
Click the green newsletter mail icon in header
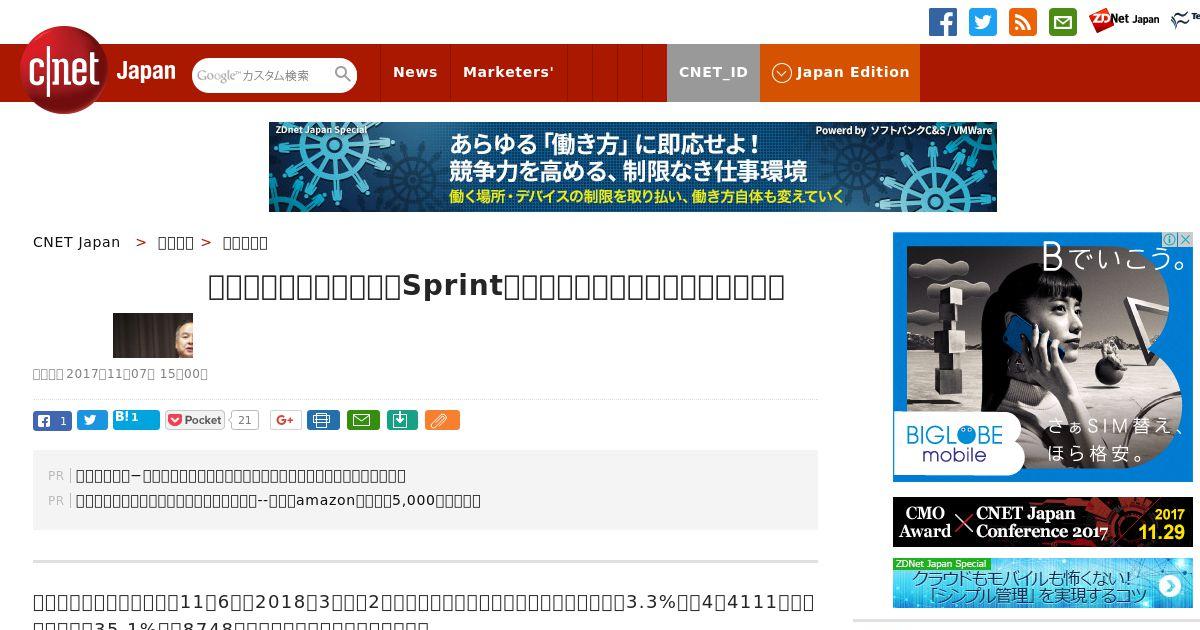pos(1063,22)
